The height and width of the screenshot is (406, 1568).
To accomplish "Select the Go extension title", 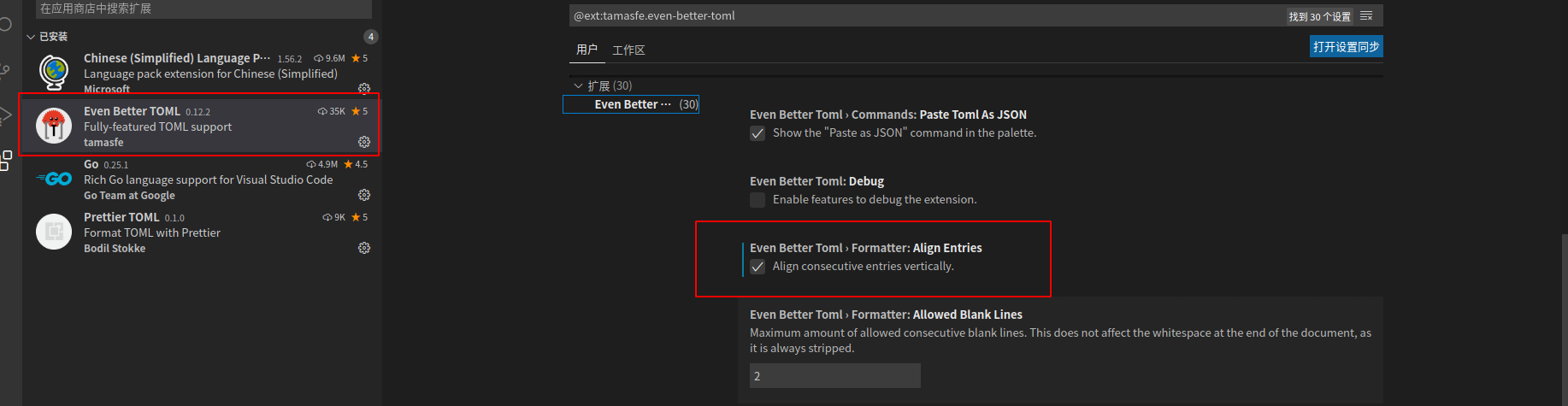I will pos(91,164).
